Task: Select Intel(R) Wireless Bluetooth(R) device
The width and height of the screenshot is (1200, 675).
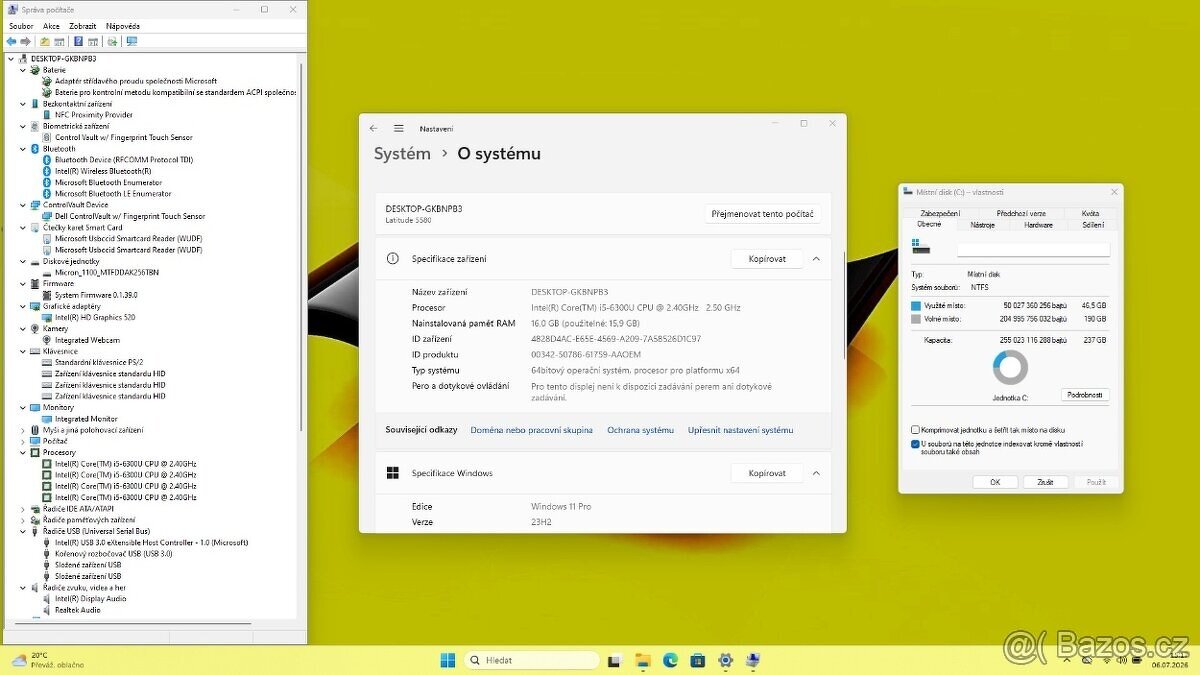Action: coord(103,171)
